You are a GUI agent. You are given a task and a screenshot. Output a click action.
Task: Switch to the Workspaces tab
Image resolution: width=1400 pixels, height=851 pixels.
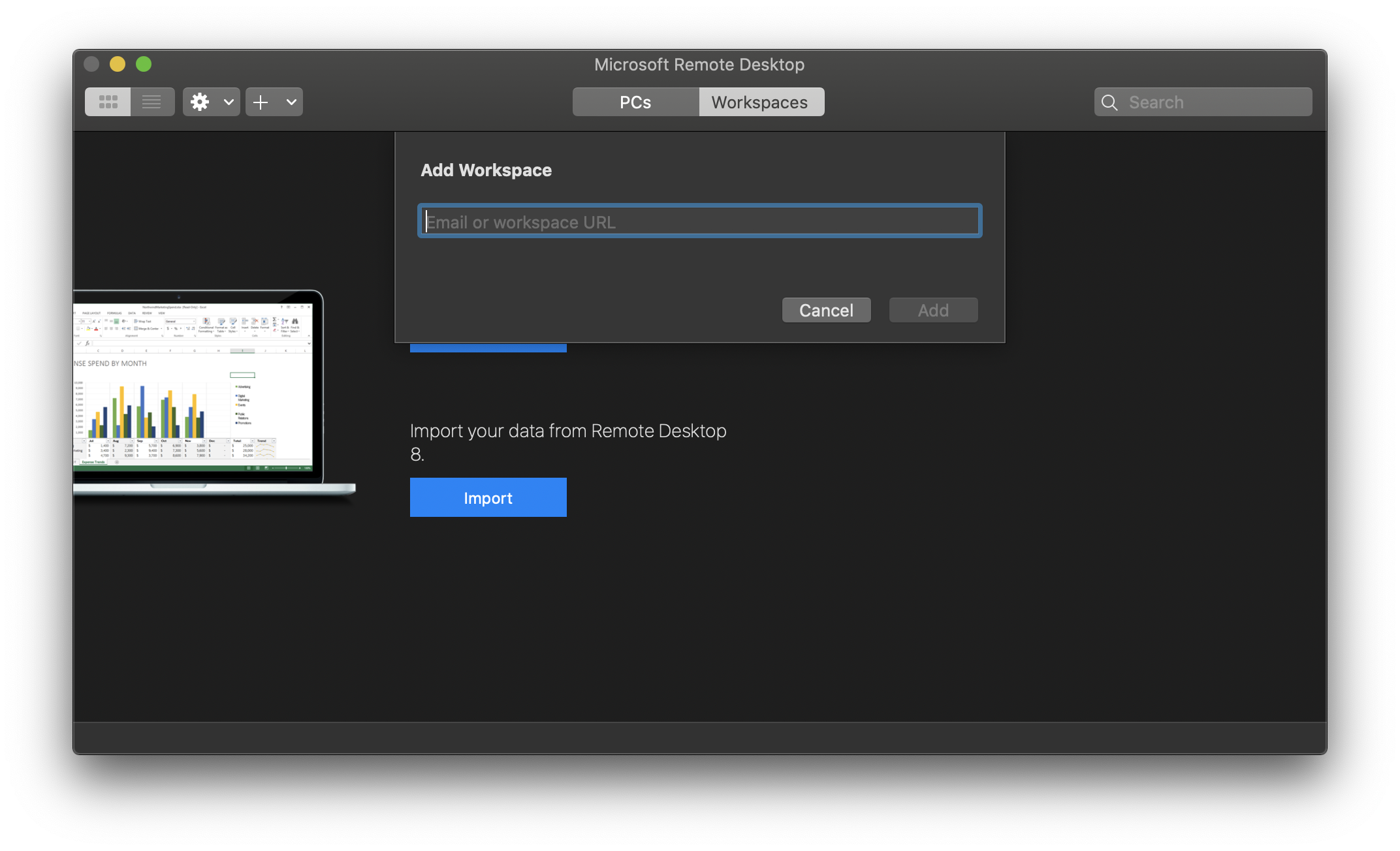(759, 102)
